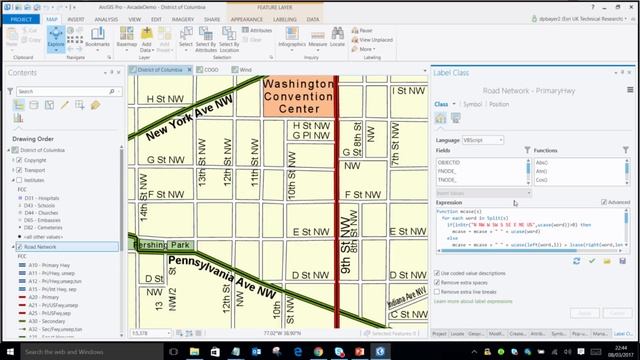Select the Label expression home icon
This screenshot has height=360, width=640.
click(x=440, y=118)
